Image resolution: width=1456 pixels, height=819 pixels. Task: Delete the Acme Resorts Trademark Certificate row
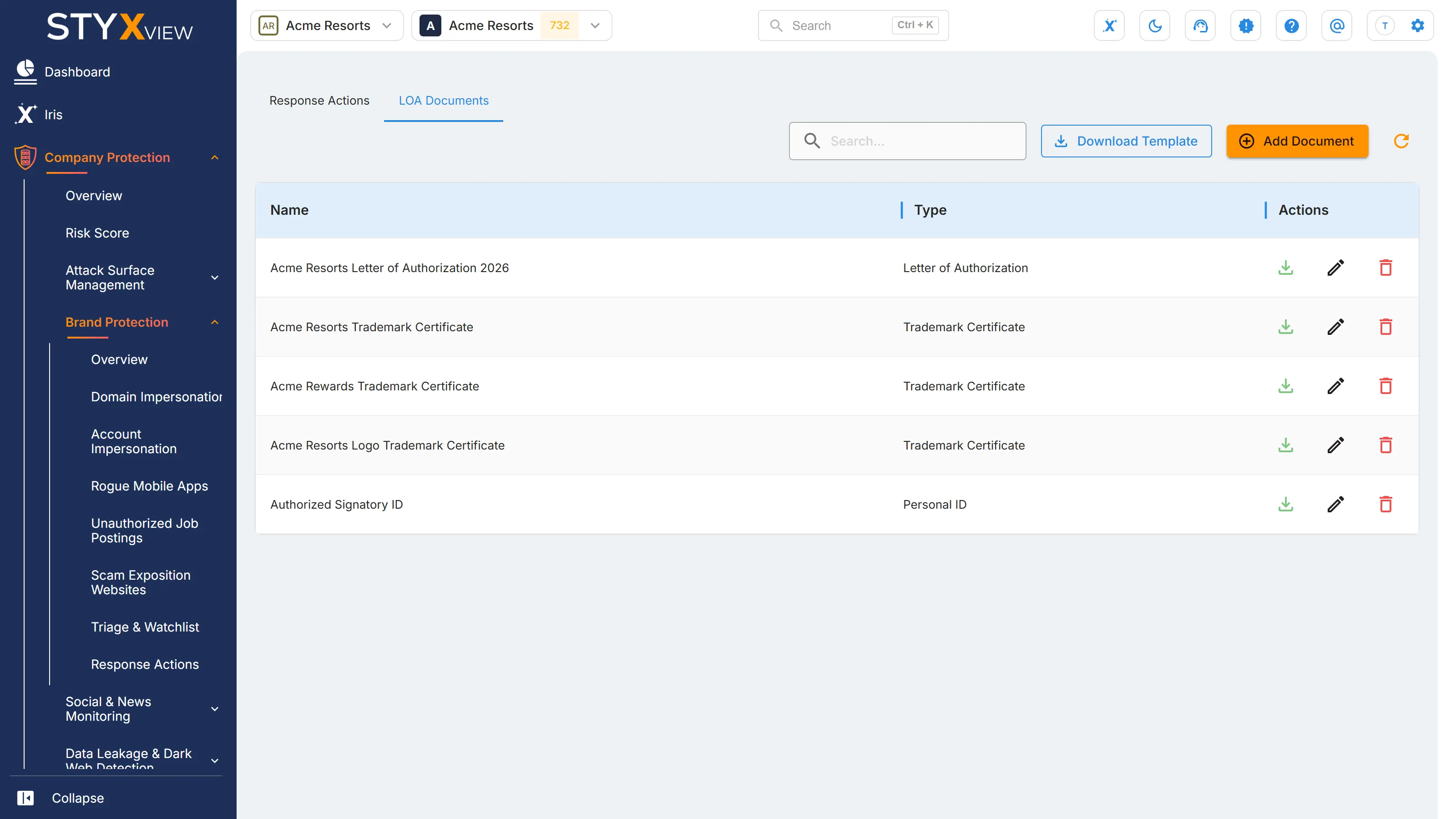[1385, 327]
